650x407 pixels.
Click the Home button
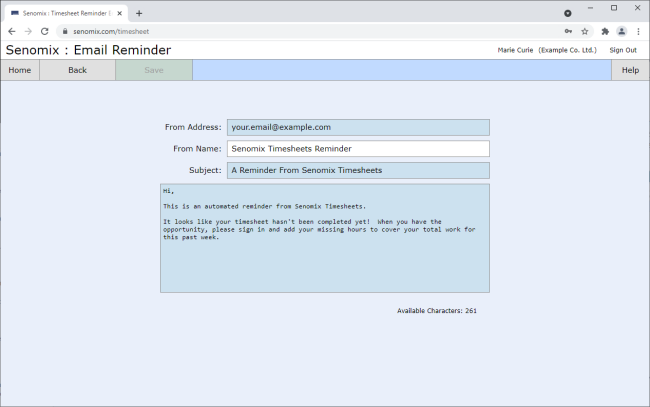coord(20,70)
